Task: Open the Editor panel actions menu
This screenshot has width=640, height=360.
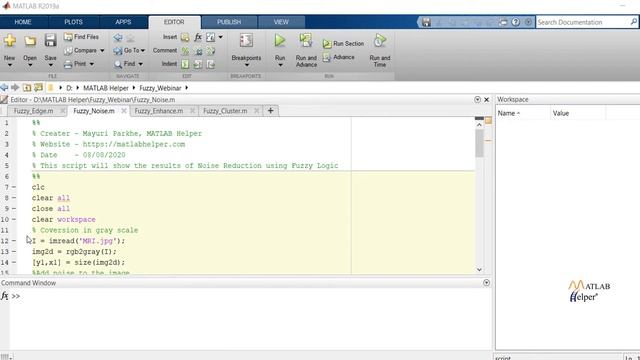Action: pos(477,100)
